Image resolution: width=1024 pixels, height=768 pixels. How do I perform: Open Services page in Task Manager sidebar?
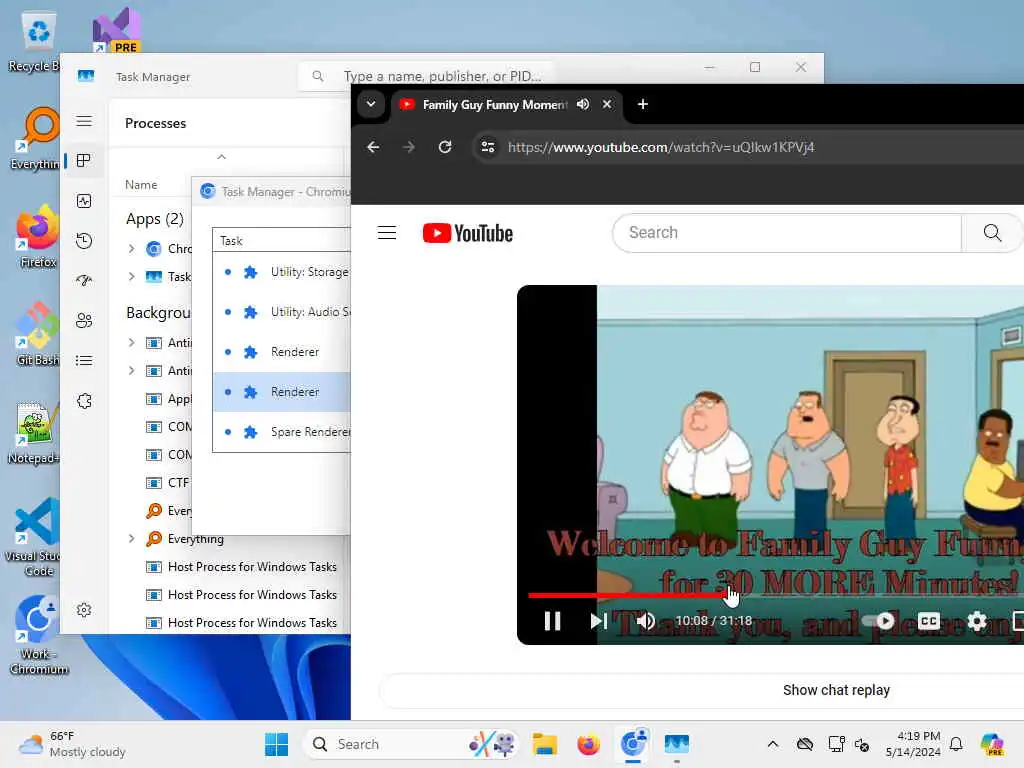point(84,401)
